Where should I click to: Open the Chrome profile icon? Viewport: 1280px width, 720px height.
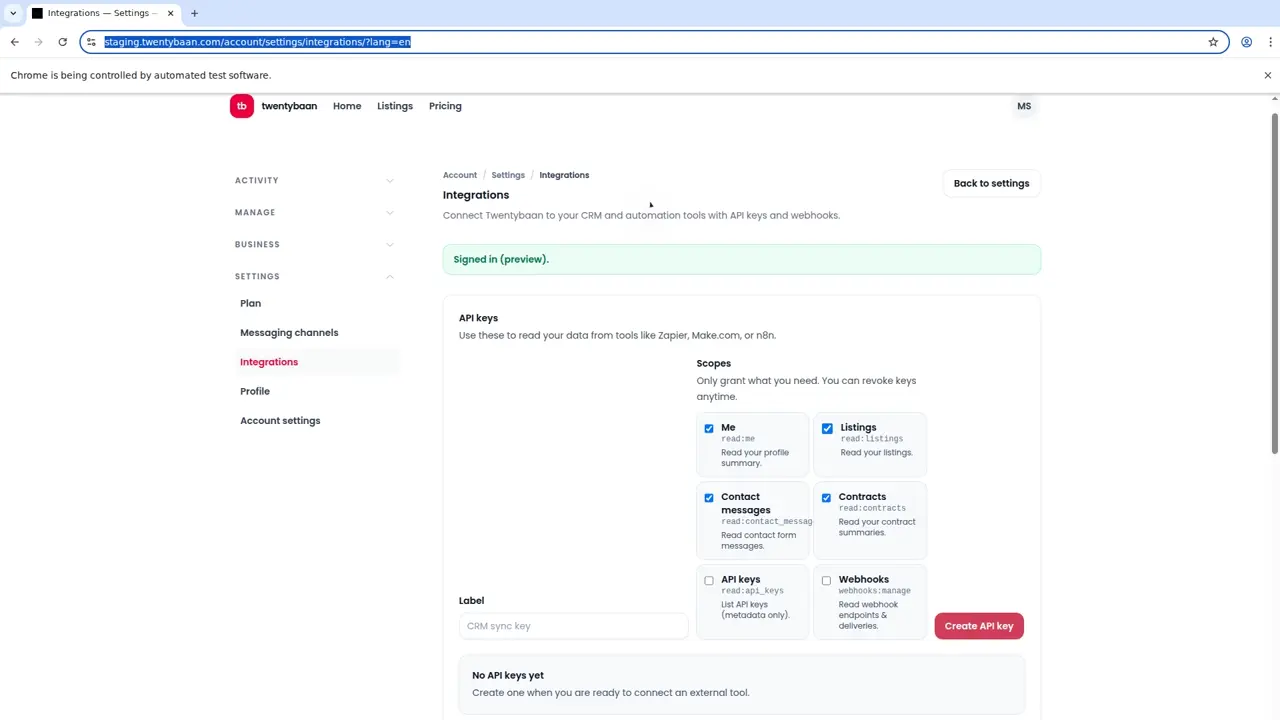[x=1246, y=42]
